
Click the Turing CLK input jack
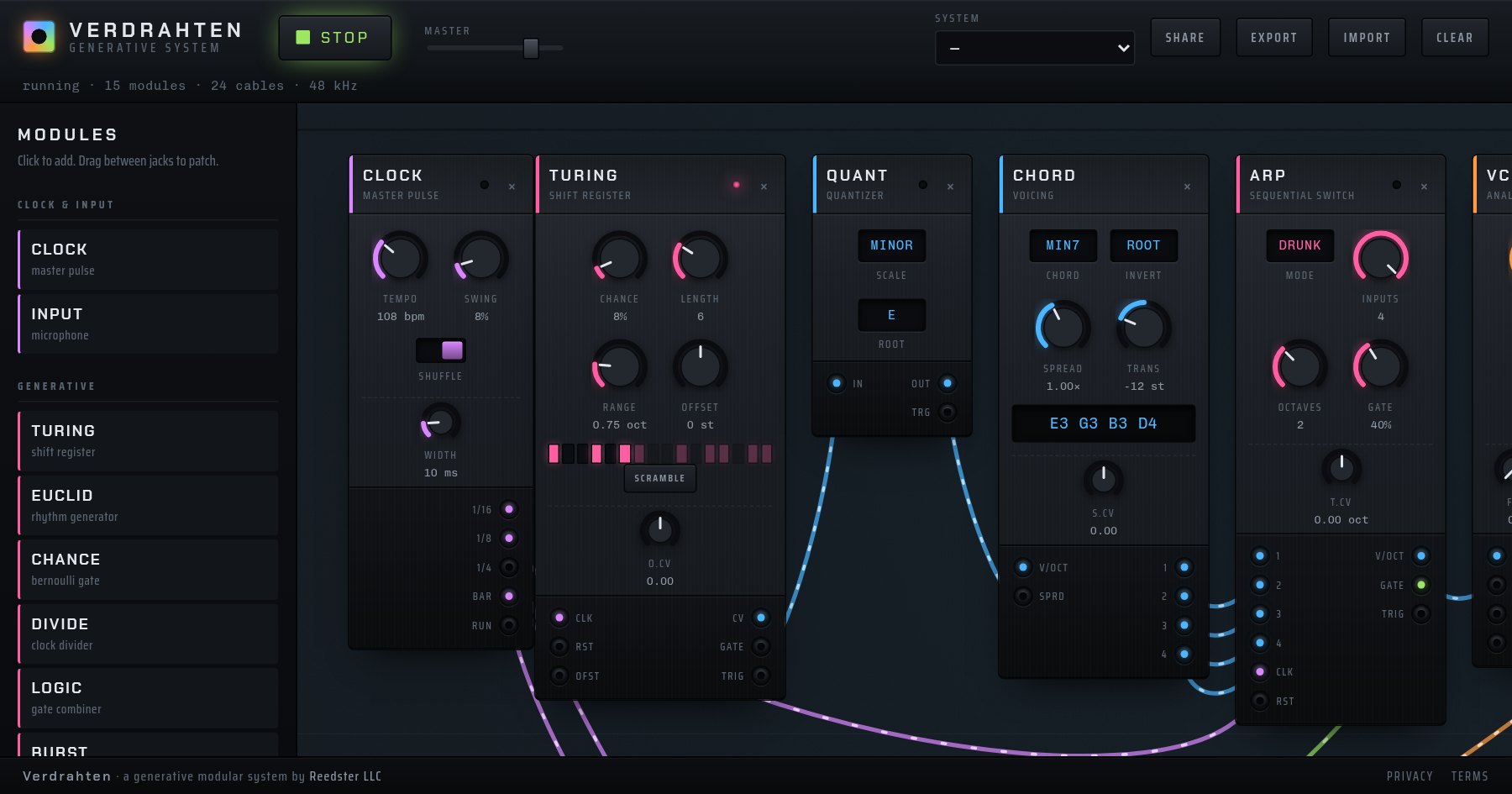[559, 618]
